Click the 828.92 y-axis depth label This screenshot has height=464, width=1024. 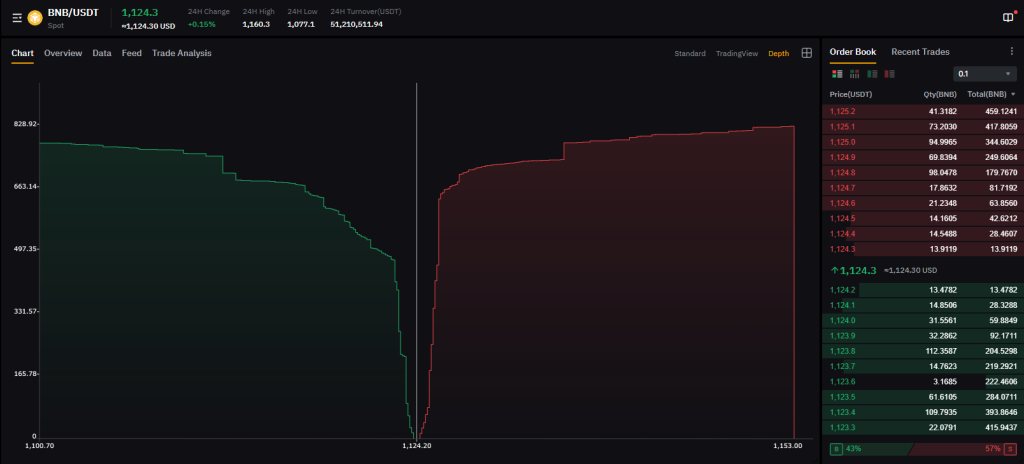click(x=25, y=124)
